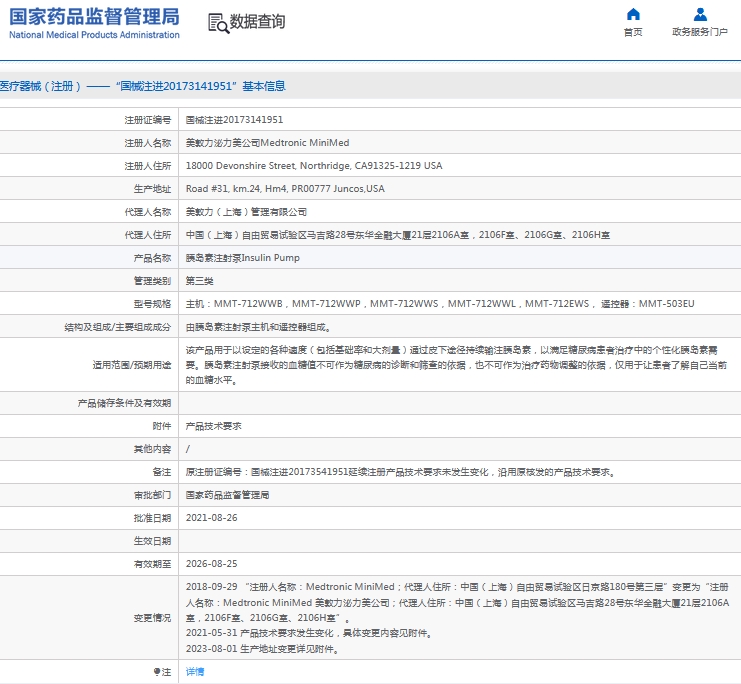Click the 代理人住所 row label
Screen dimensions: 741x684
pos(147,235)
